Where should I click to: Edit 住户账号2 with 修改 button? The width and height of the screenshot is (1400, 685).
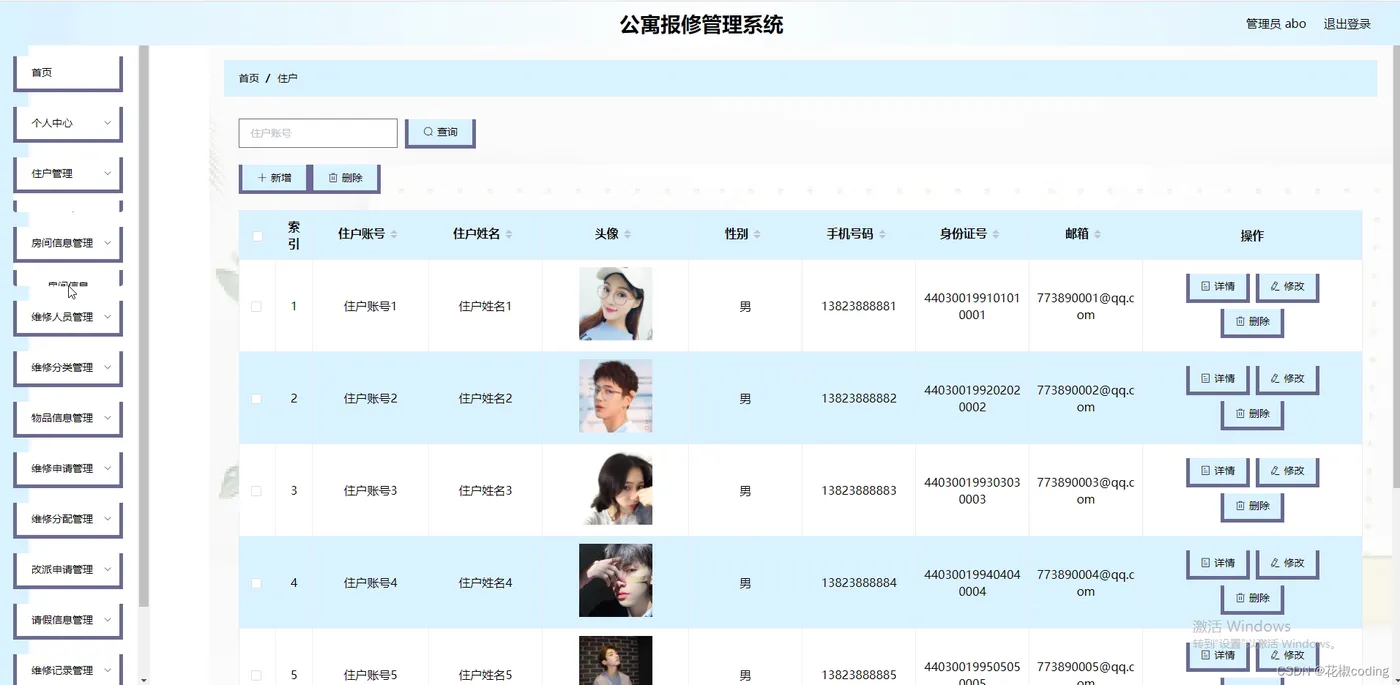click(x=1287, y=379)
